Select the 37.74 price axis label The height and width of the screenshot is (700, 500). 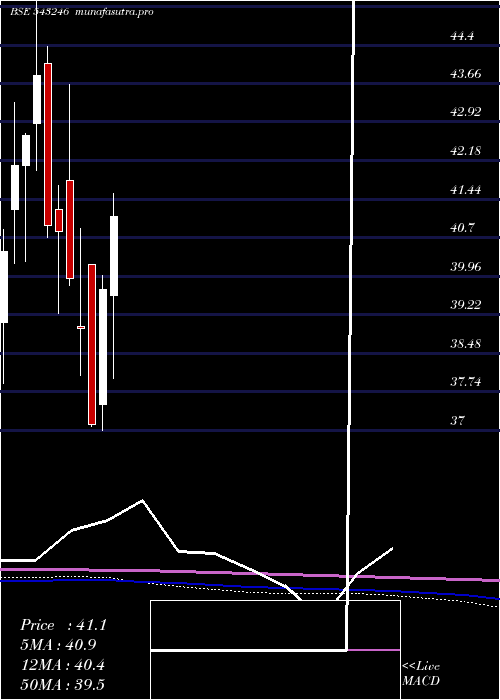pos(466,382)
